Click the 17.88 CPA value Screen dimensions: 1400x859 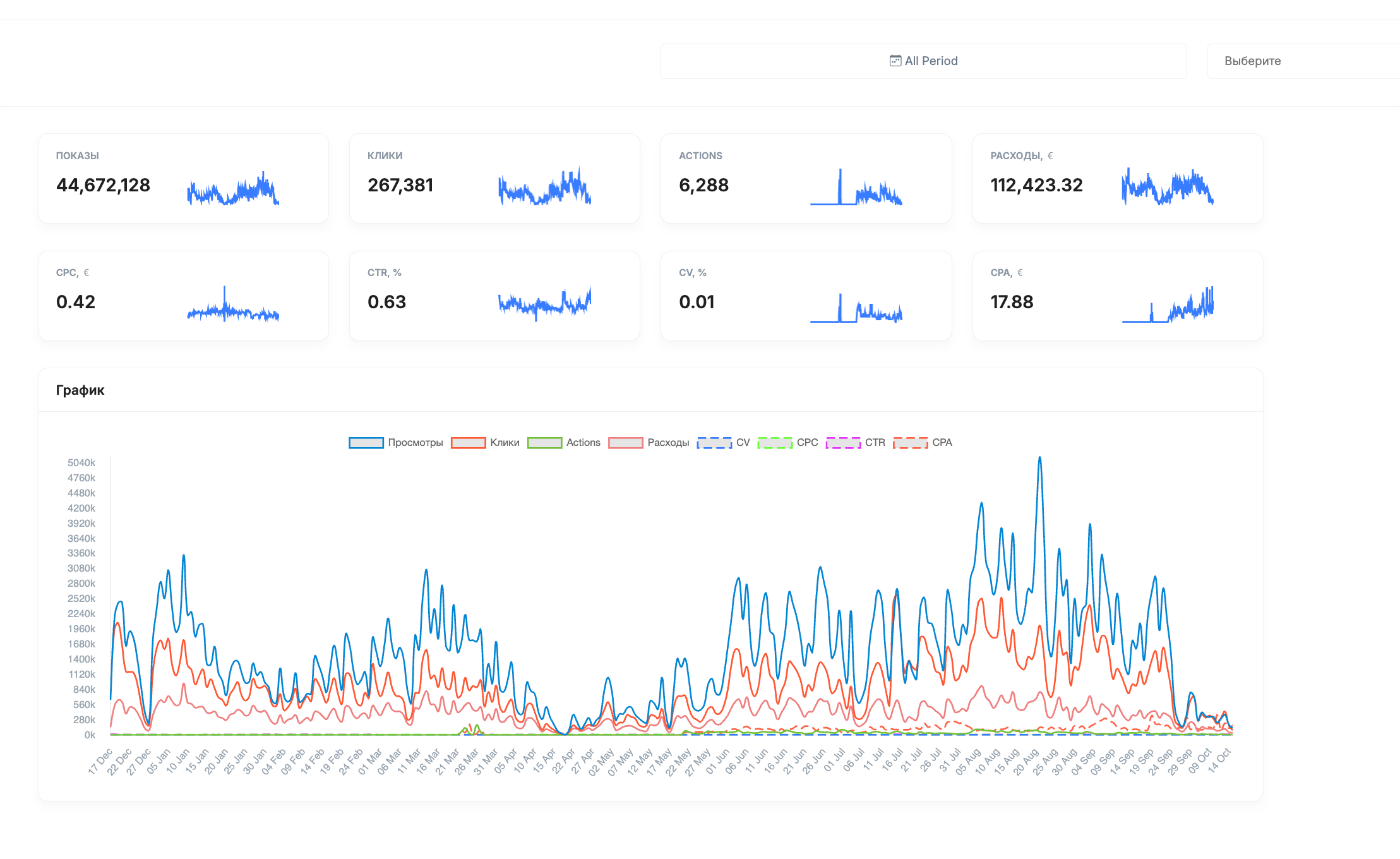coord(1012,302)
